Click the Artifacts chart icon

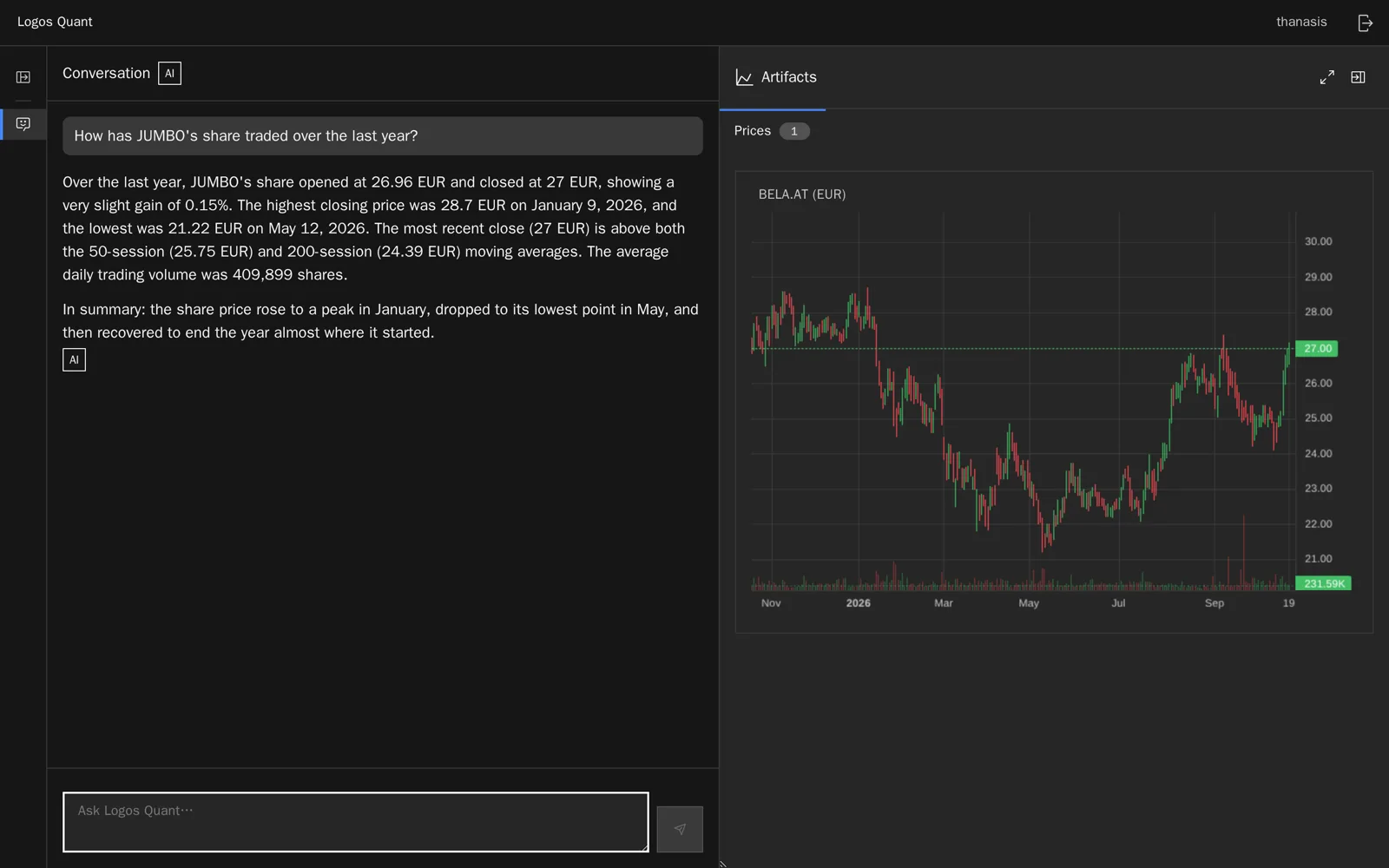(744, 77)
